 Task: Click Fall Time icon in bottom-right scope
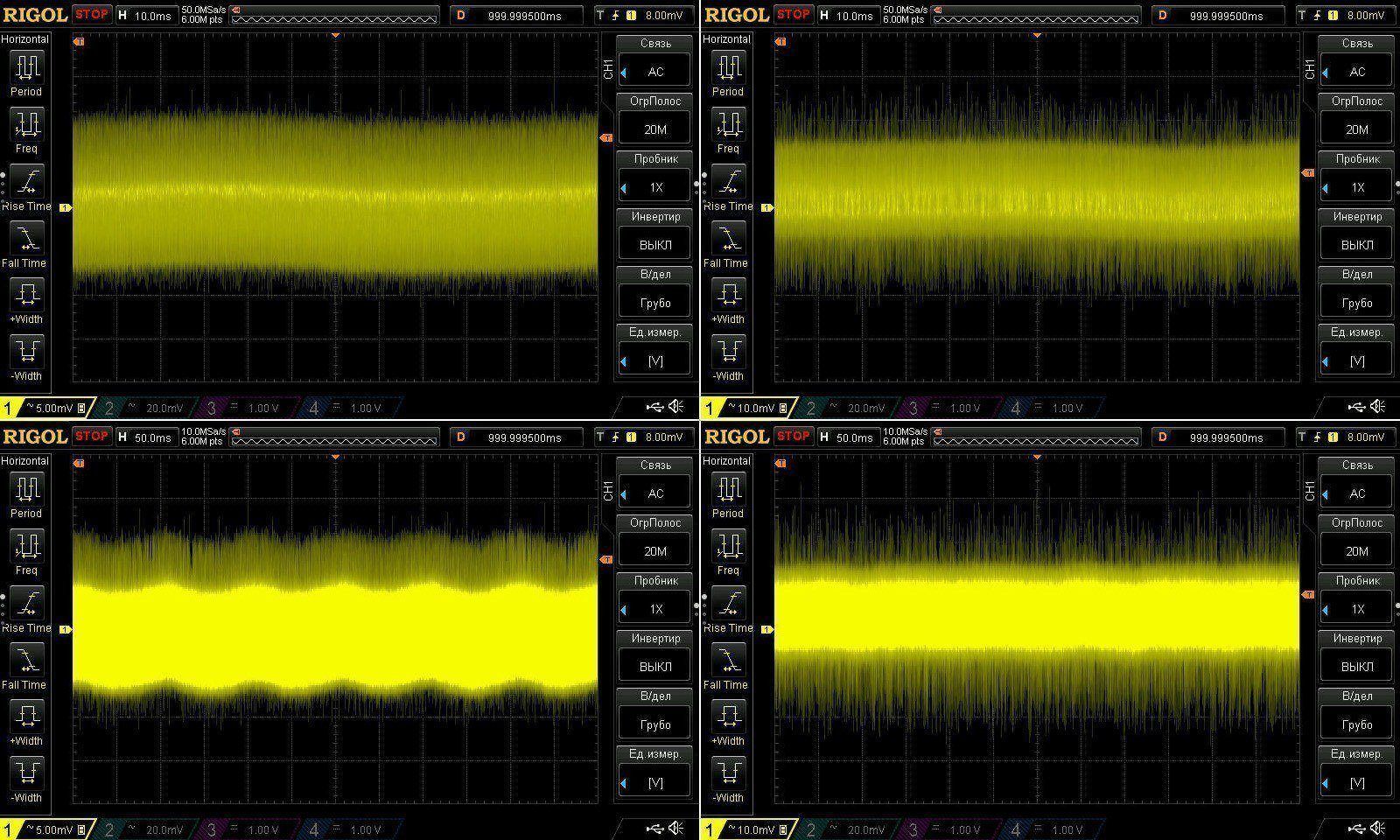728,660
